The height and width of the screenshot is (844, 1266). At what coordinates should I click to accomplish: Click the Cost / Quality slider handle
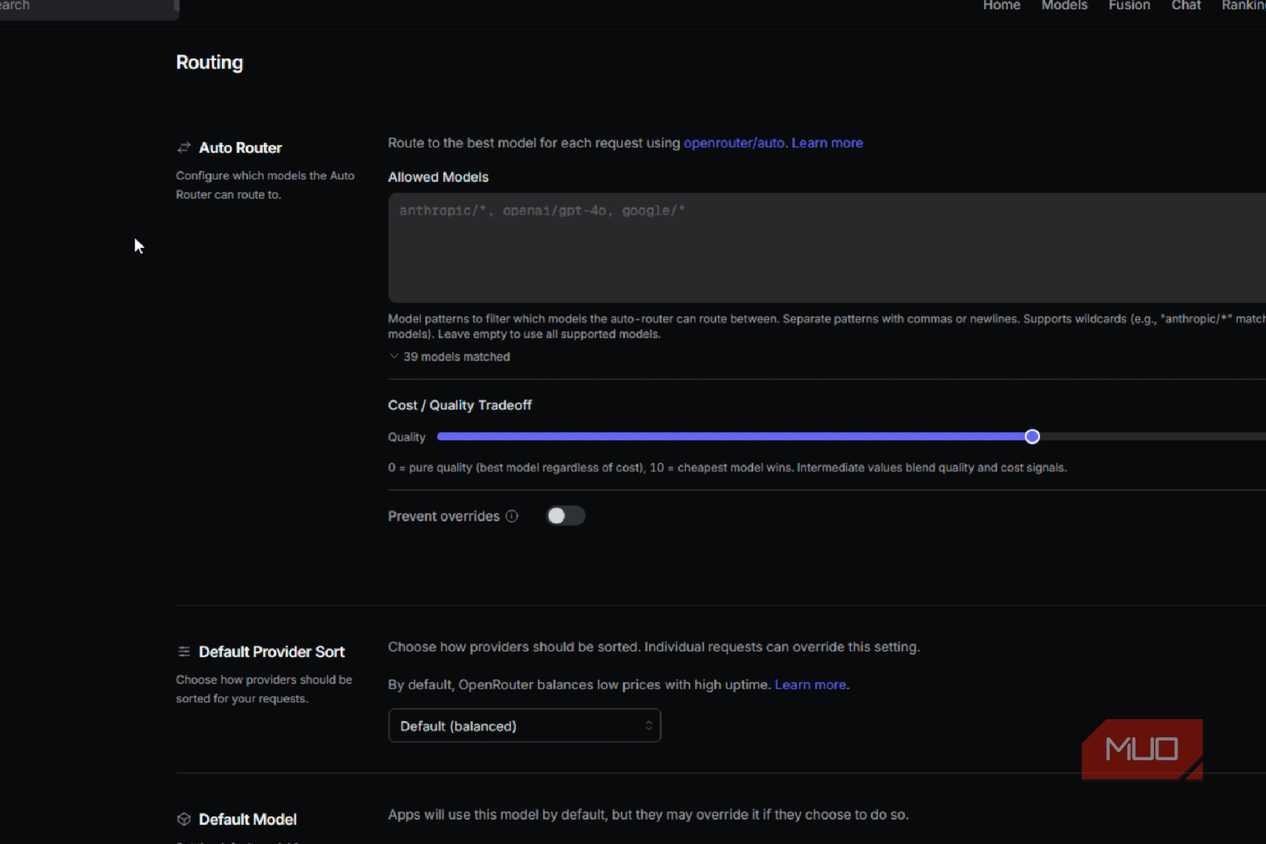[1032, 437]
